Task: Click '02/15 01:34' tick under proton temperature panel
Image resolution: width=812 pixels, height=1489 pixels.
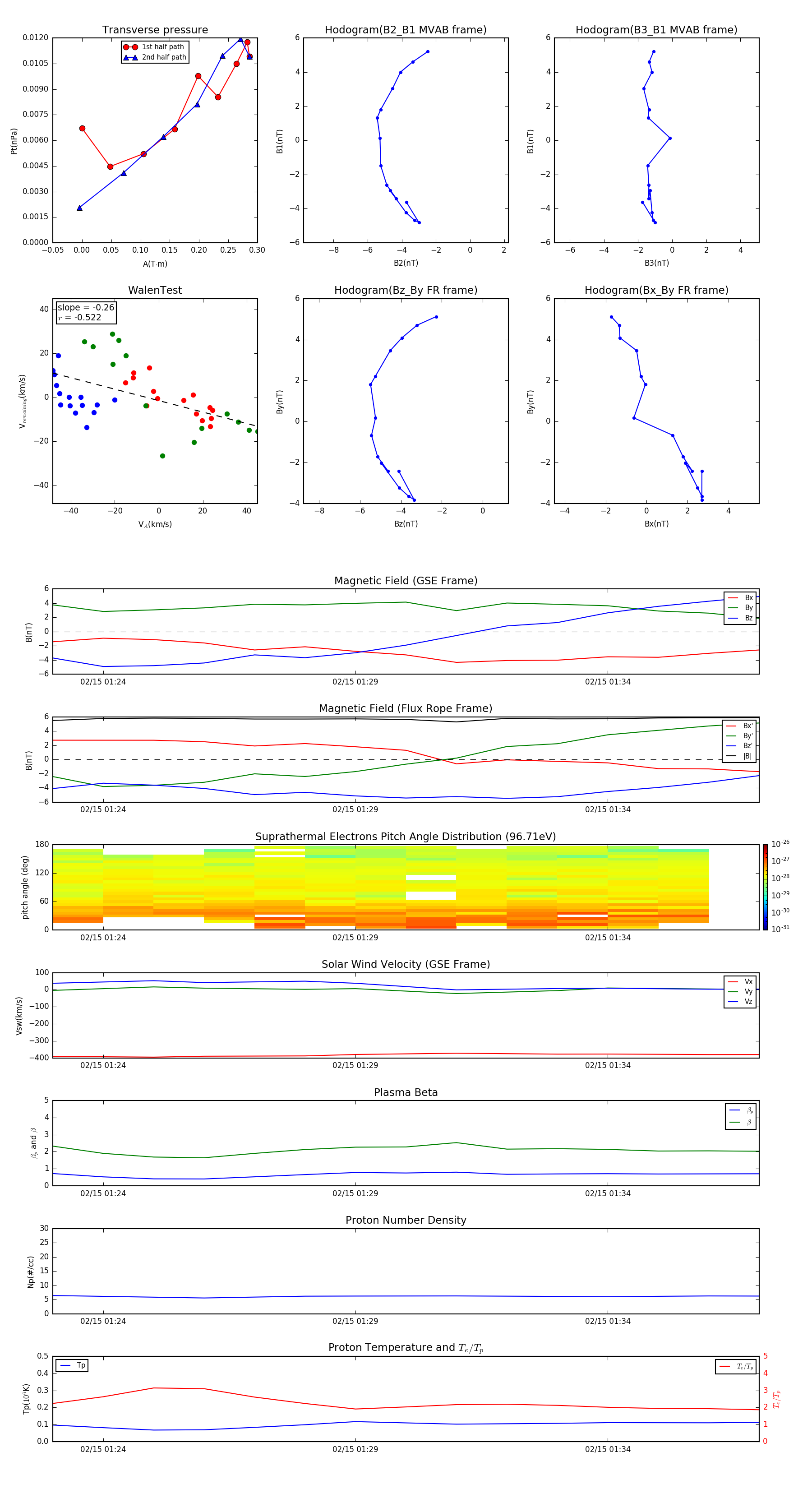Action: 607,1450
